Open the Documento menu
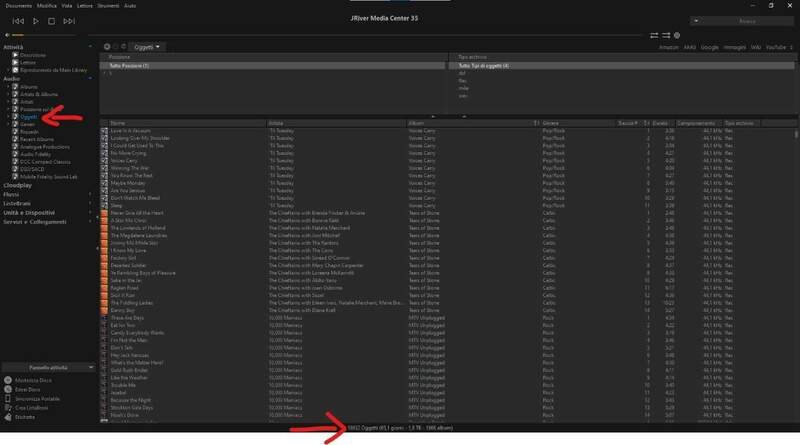The width and height of the screenshot is (800, 445). click(18, 6)
